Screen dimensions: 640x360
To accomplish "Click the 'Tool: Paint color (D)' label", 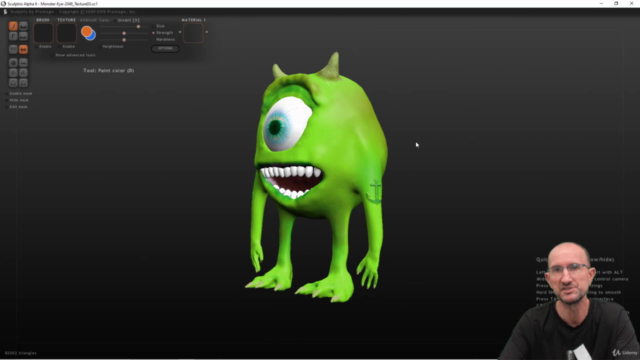I will tap(109, 71).
